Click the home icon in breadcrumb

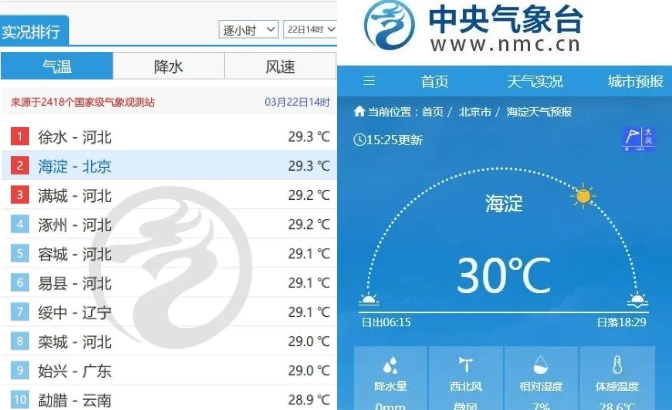tap(359, 112)
